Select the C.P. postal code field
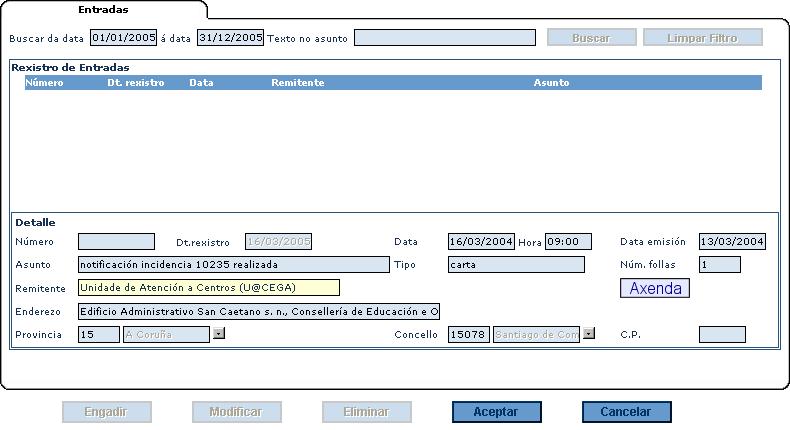 click(x=721, y=334)
